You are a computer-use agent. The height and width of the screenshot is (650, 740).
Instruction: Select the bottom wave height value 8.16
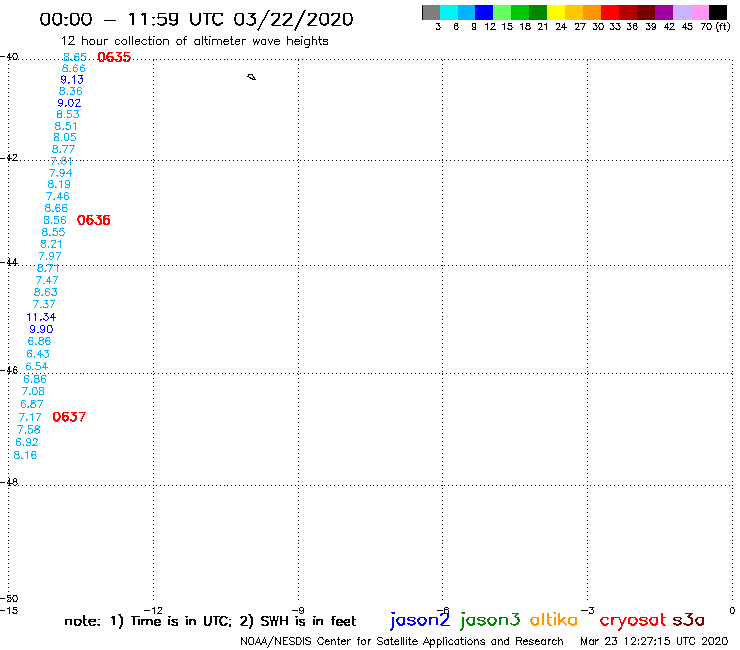(25, 455)
